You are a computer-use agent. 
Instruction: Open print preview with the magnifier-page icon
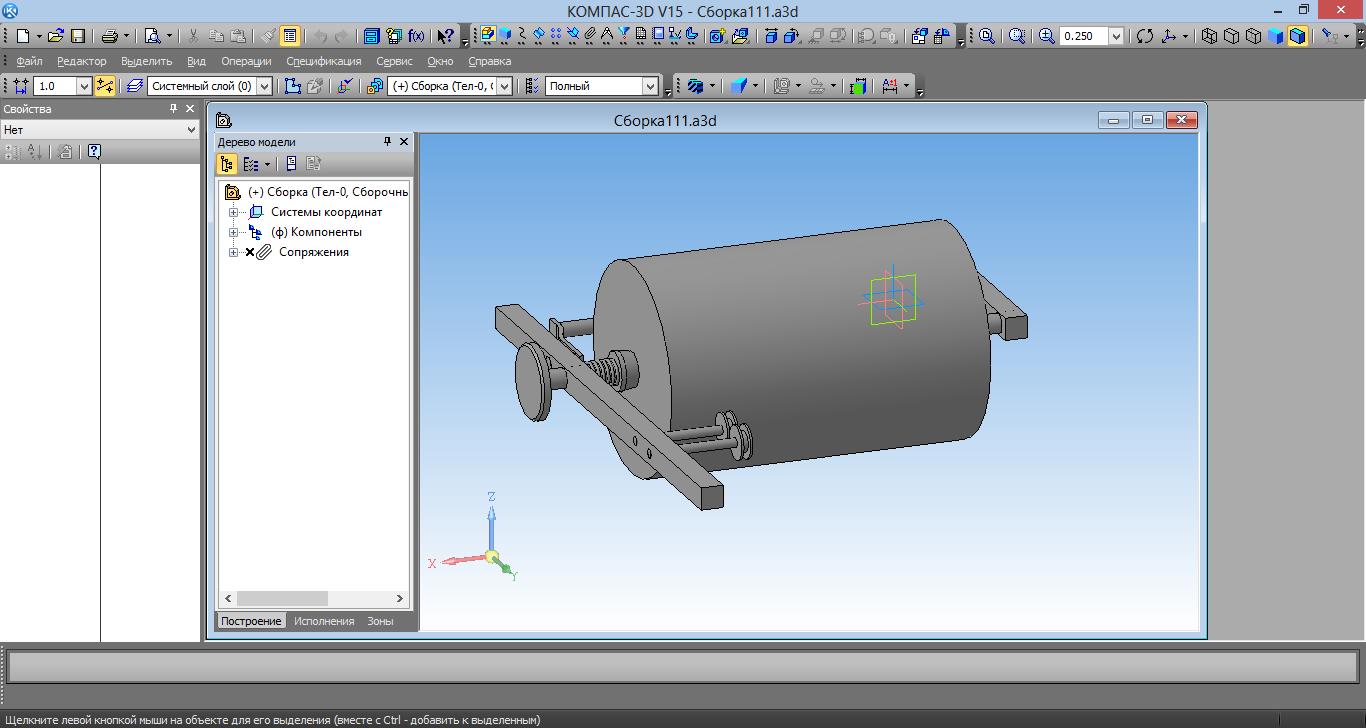tap(152, 36)
